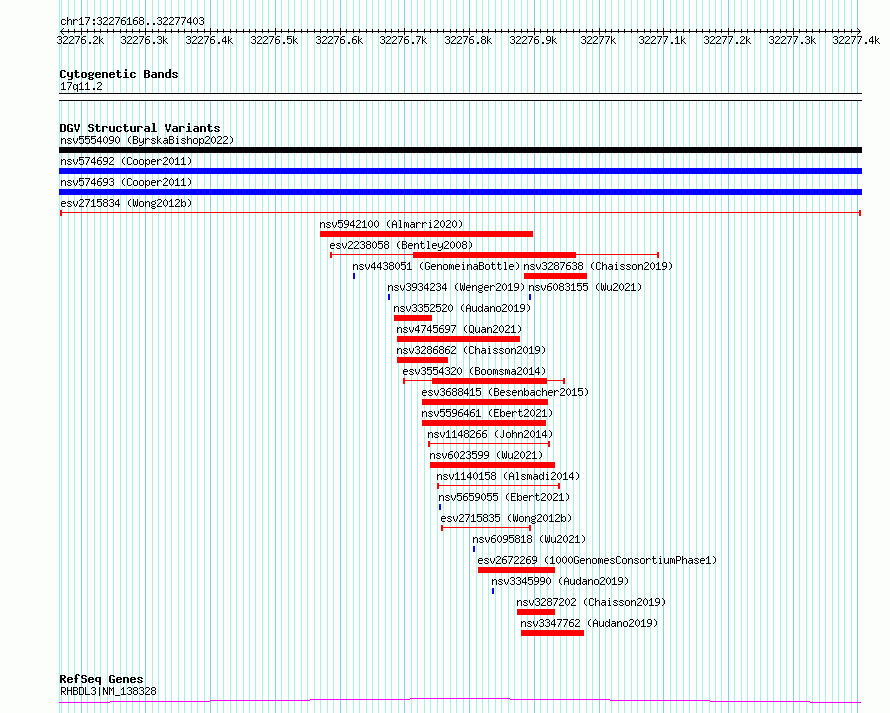Click the nsv5554090 (ByrskaBishop2022) variant label
This screenshot has height=713, width=890.
[147, 140]
